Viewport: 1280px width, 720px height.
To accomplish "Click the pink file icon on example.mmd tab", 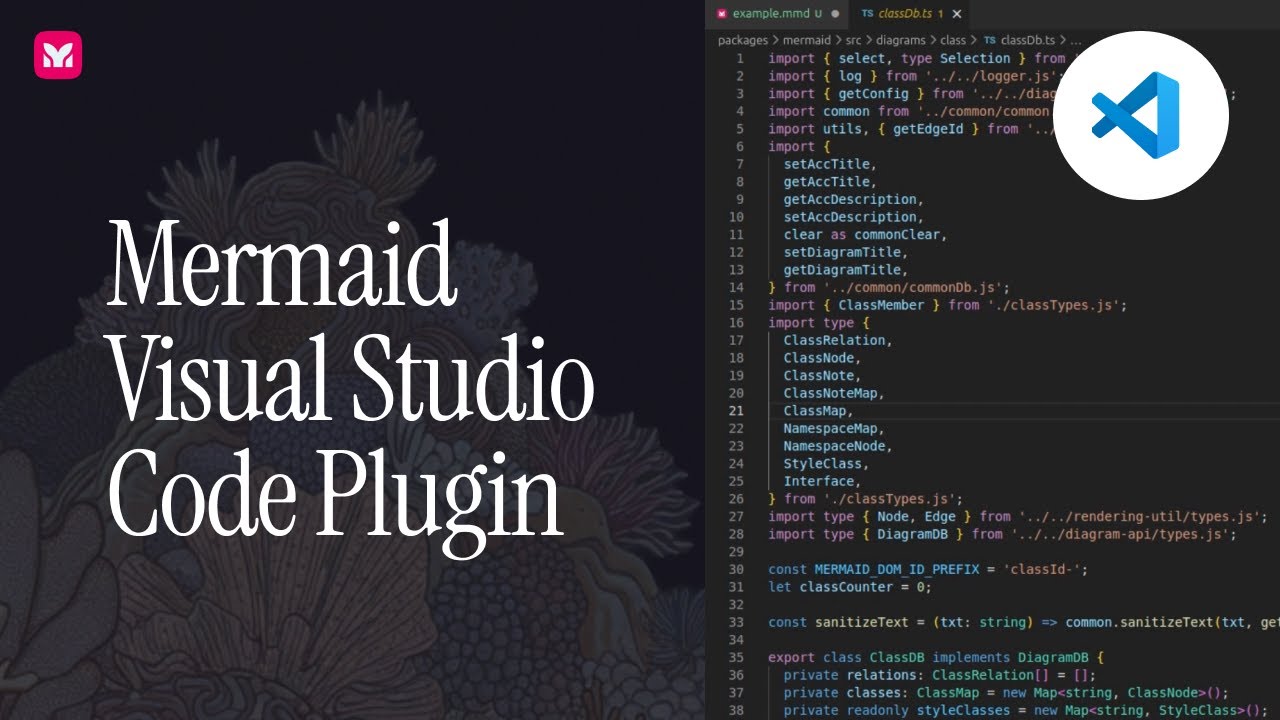I will 722,14.
